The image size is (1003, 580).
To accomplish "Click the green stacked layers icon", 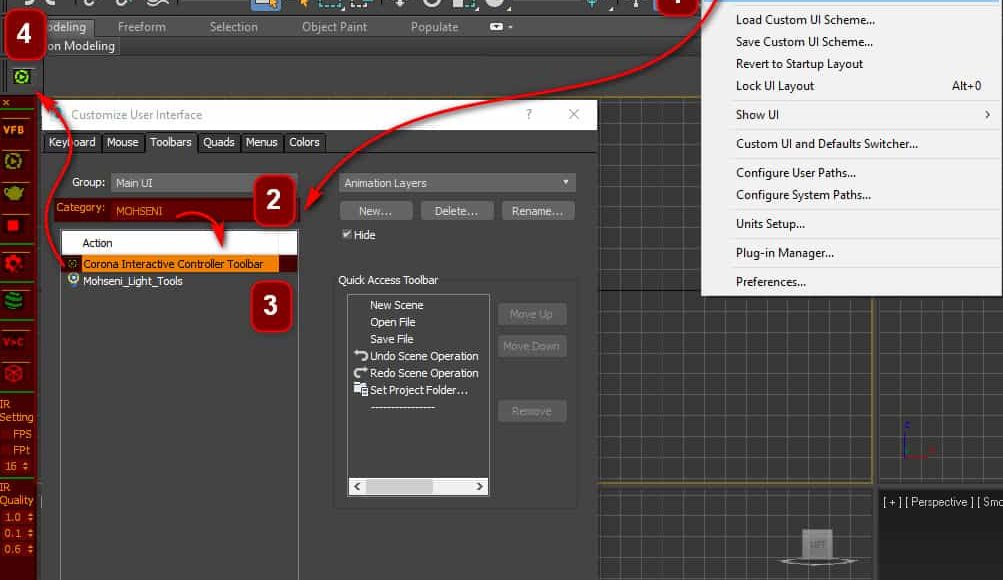I will 14,300.
